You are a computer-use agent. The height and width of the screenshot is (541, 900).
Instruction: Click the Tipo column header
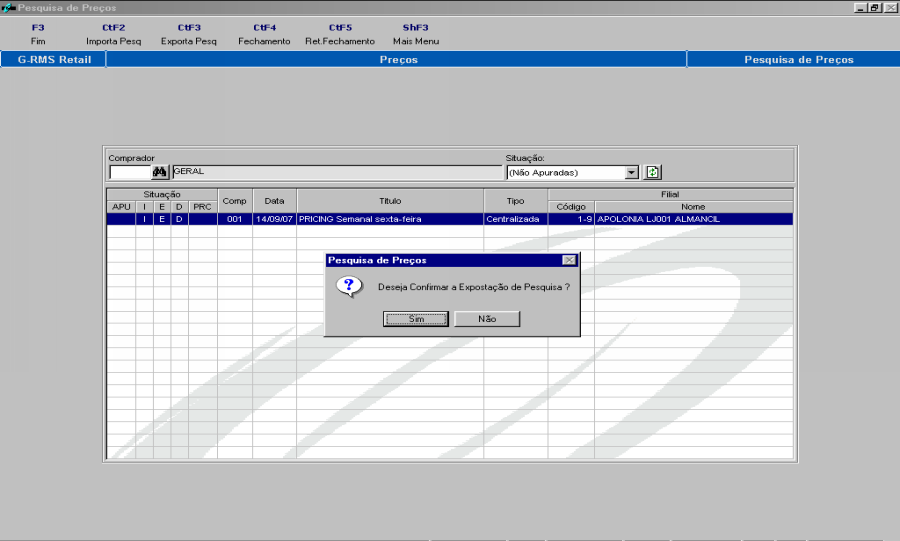(x=515, y=201)
